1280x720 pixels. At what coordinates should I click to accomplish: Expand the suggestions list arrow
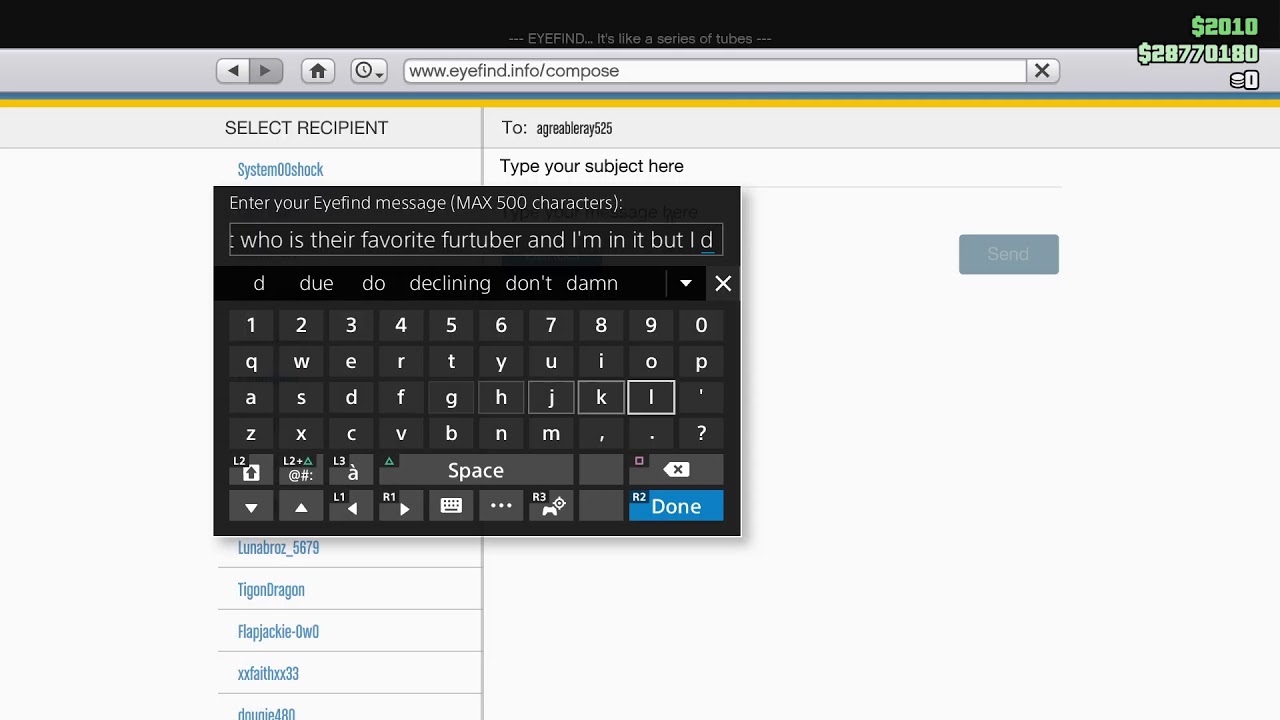click(686, 283)
